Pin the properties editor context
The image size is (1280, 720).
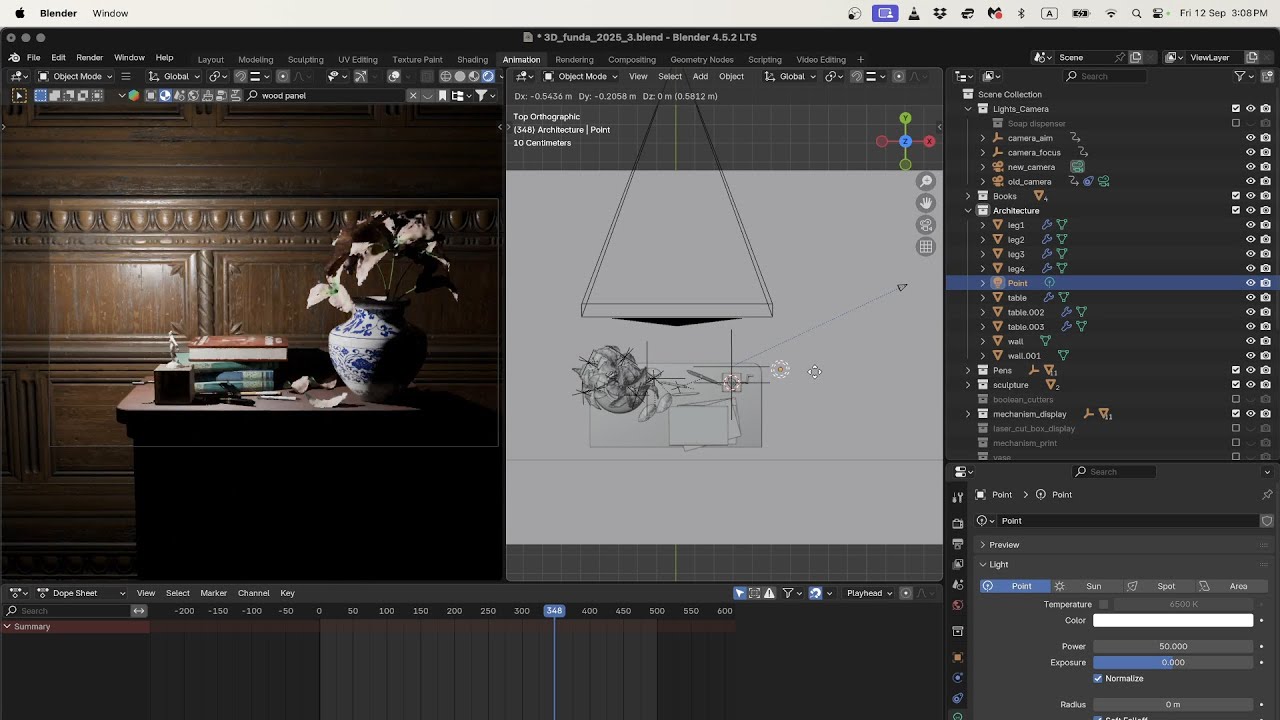[x=1267, y=495]
